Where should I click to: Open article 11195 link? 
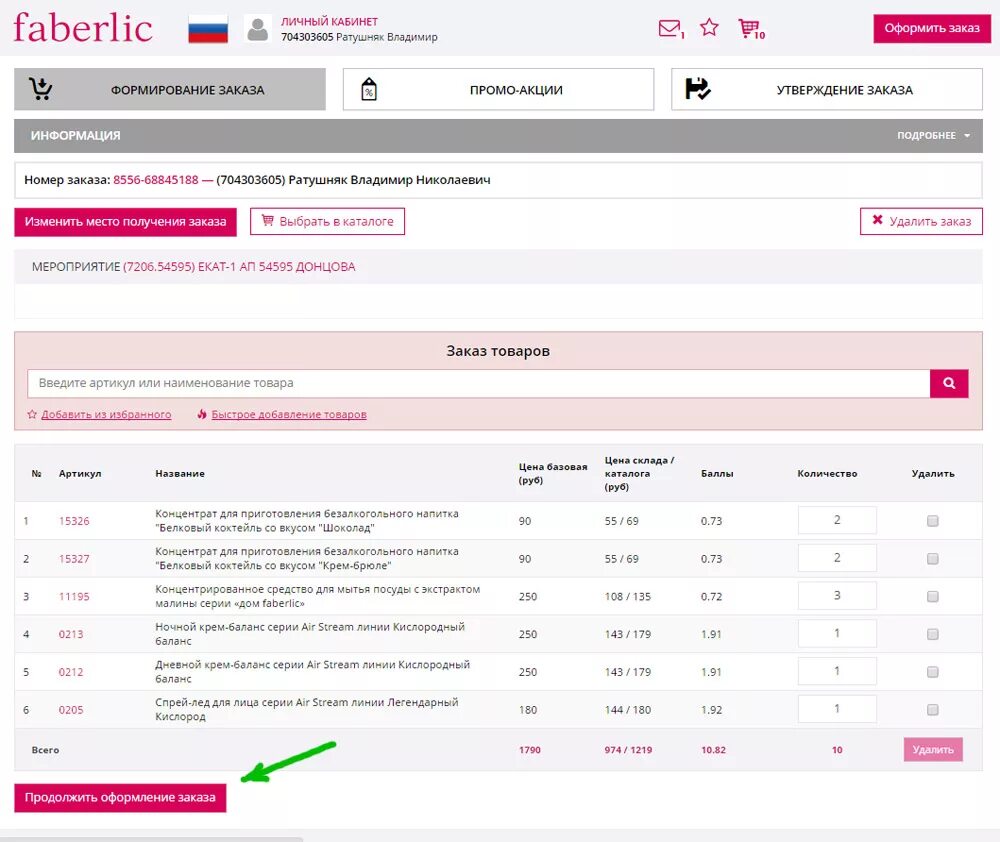coord(74,596)
